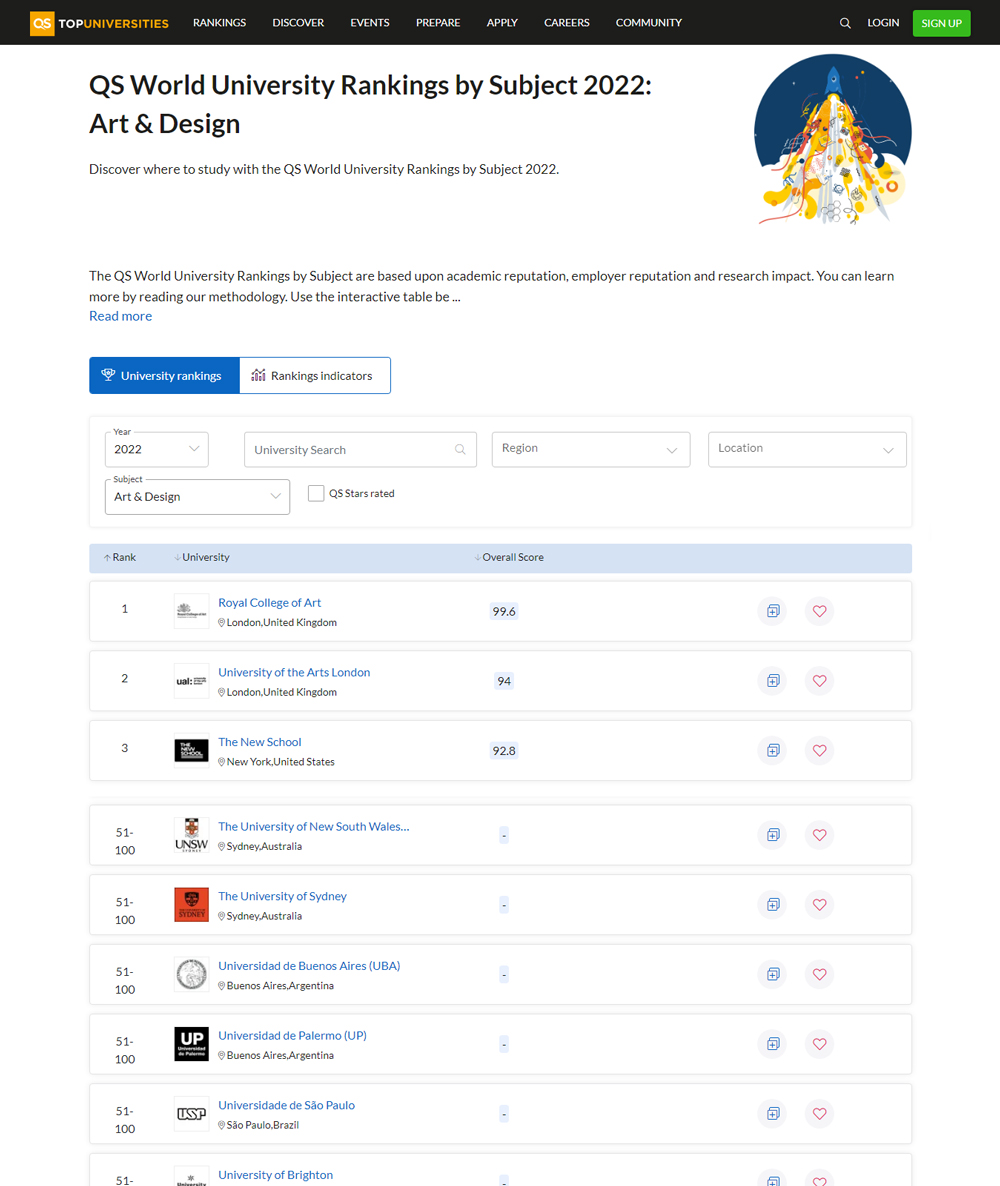The image size is (1000, 1186).
Task: Add The University of Sydney to compare
Action: point(772,905)
